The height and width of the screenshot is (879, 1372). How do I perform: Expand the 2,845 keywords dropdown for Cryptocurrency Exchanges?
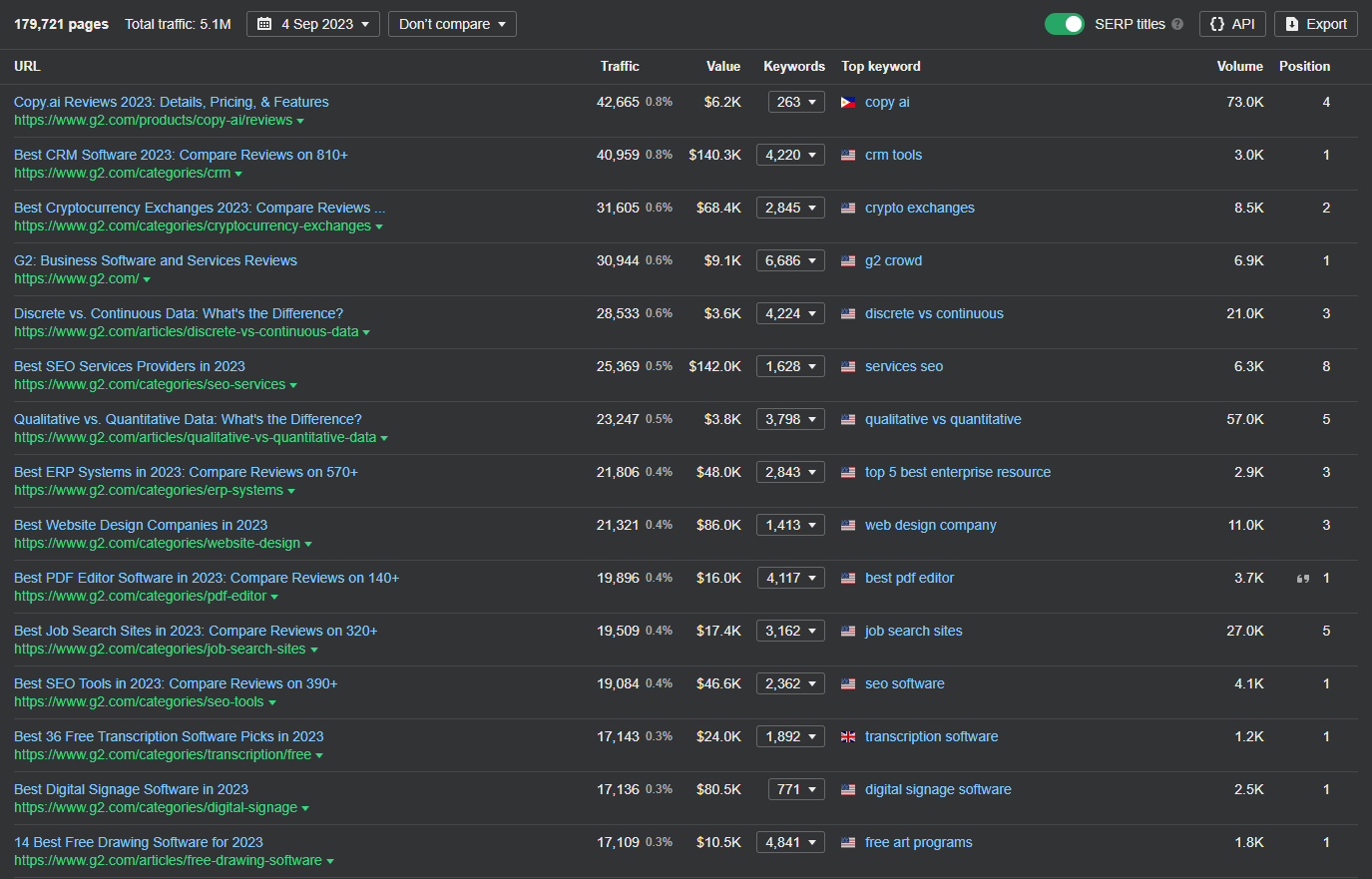click(790, 208)
